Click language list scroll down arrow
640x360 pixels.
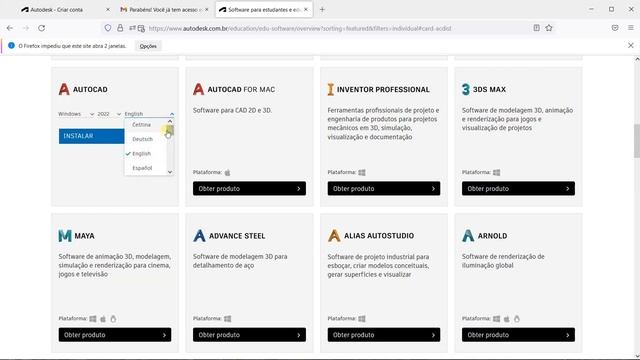170,172
